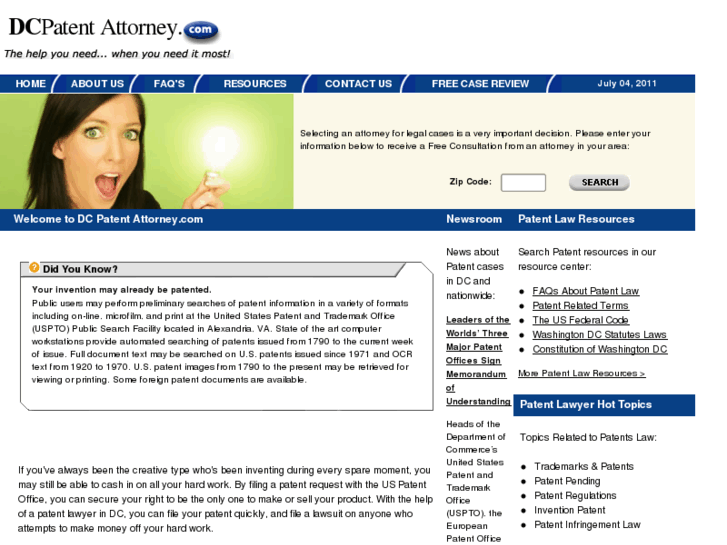Select Patent Infringement Law topic
Screen dimensions: 727x545
tap(587, 525)
